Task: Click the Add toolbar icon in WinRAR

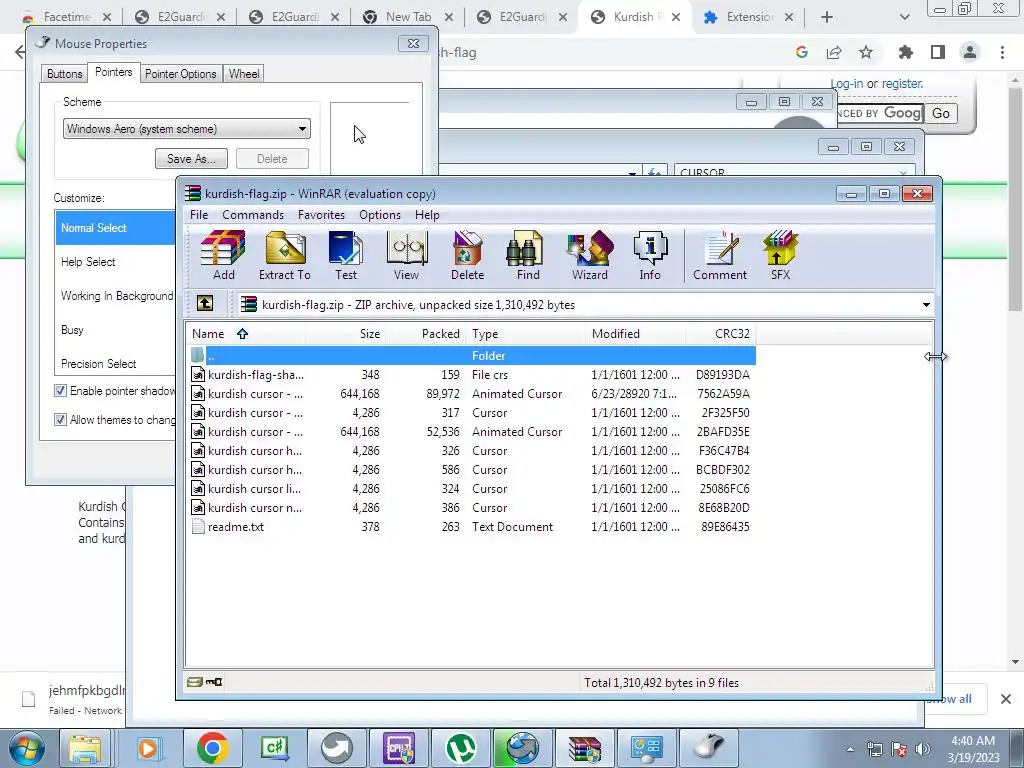Action: coord(223,255)
